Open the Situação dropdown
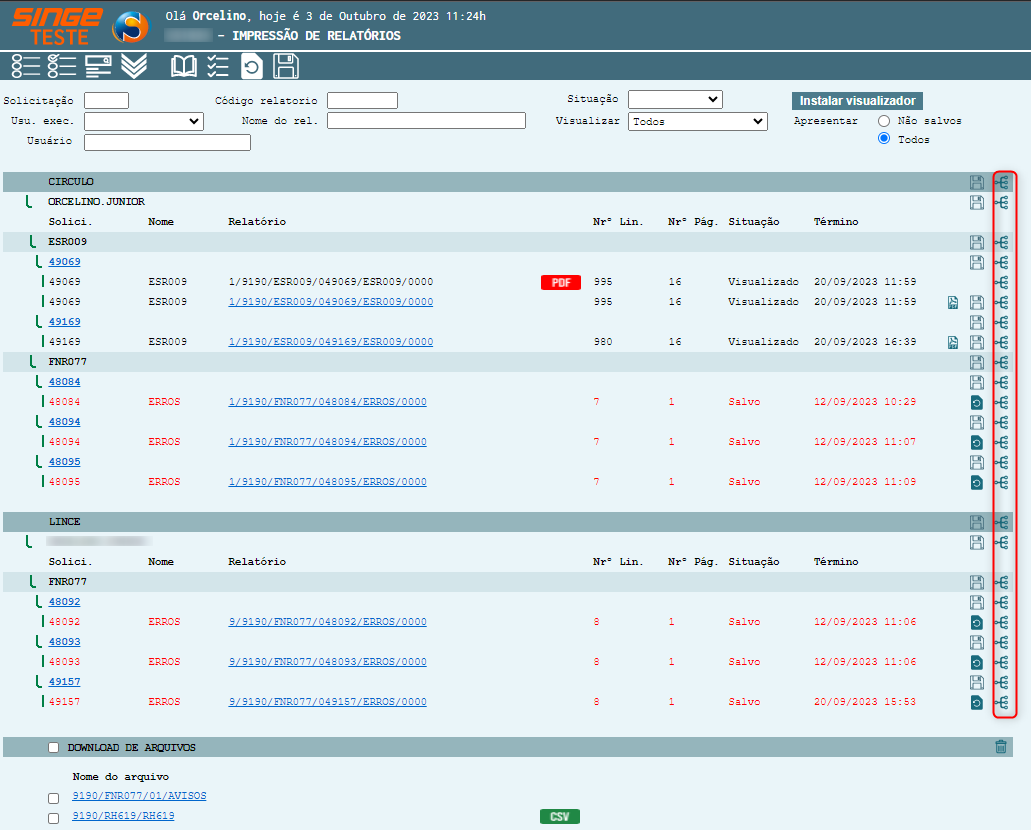Screen dimensions: 1031x830 click(x=675, y=99)
